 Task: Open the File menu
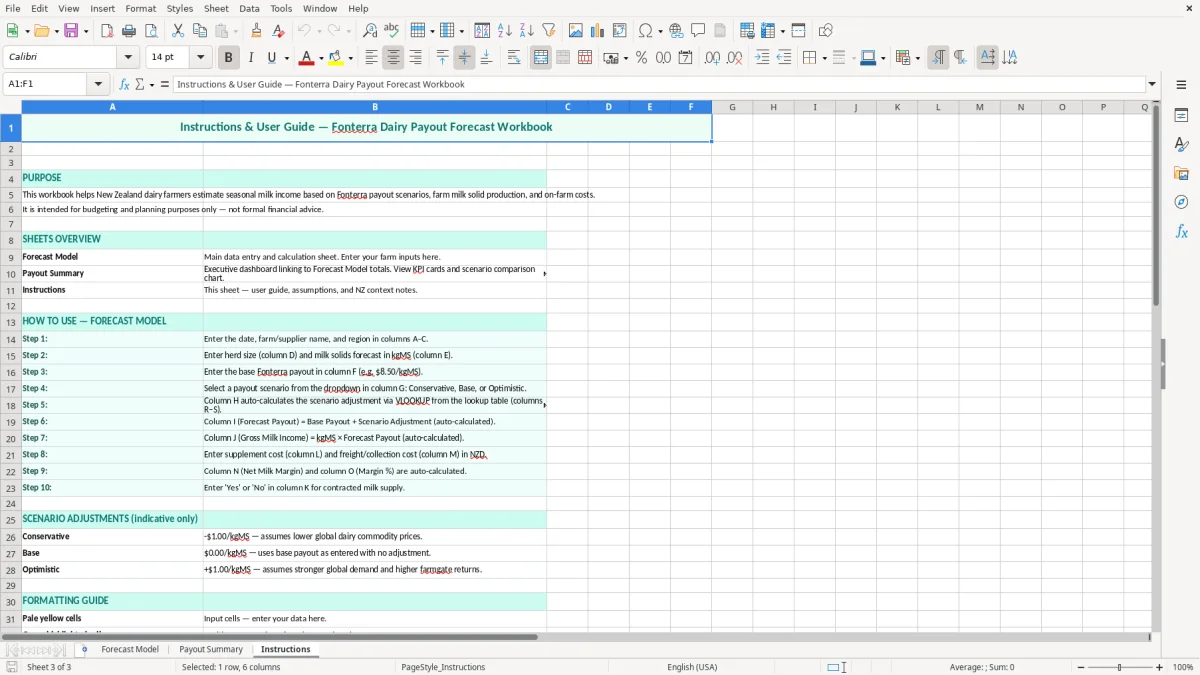pos(13,8)
